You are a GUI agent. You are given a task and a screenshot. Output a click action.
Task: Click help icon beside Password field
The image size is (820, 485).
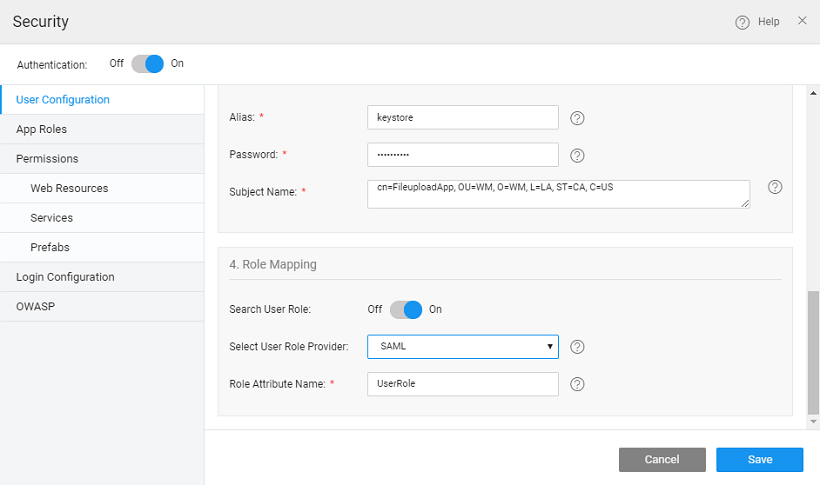[x=577, y=155]
